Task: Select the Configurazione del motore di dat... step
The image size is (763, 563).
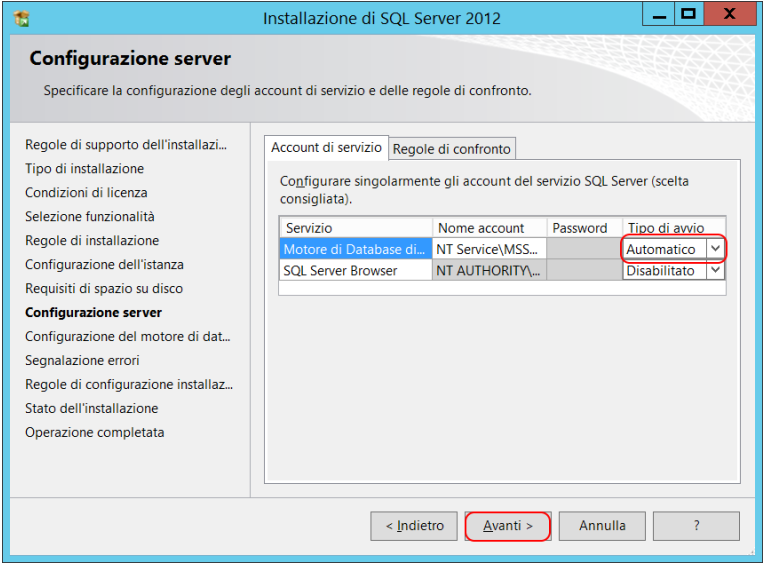Action: coord(128,336)
